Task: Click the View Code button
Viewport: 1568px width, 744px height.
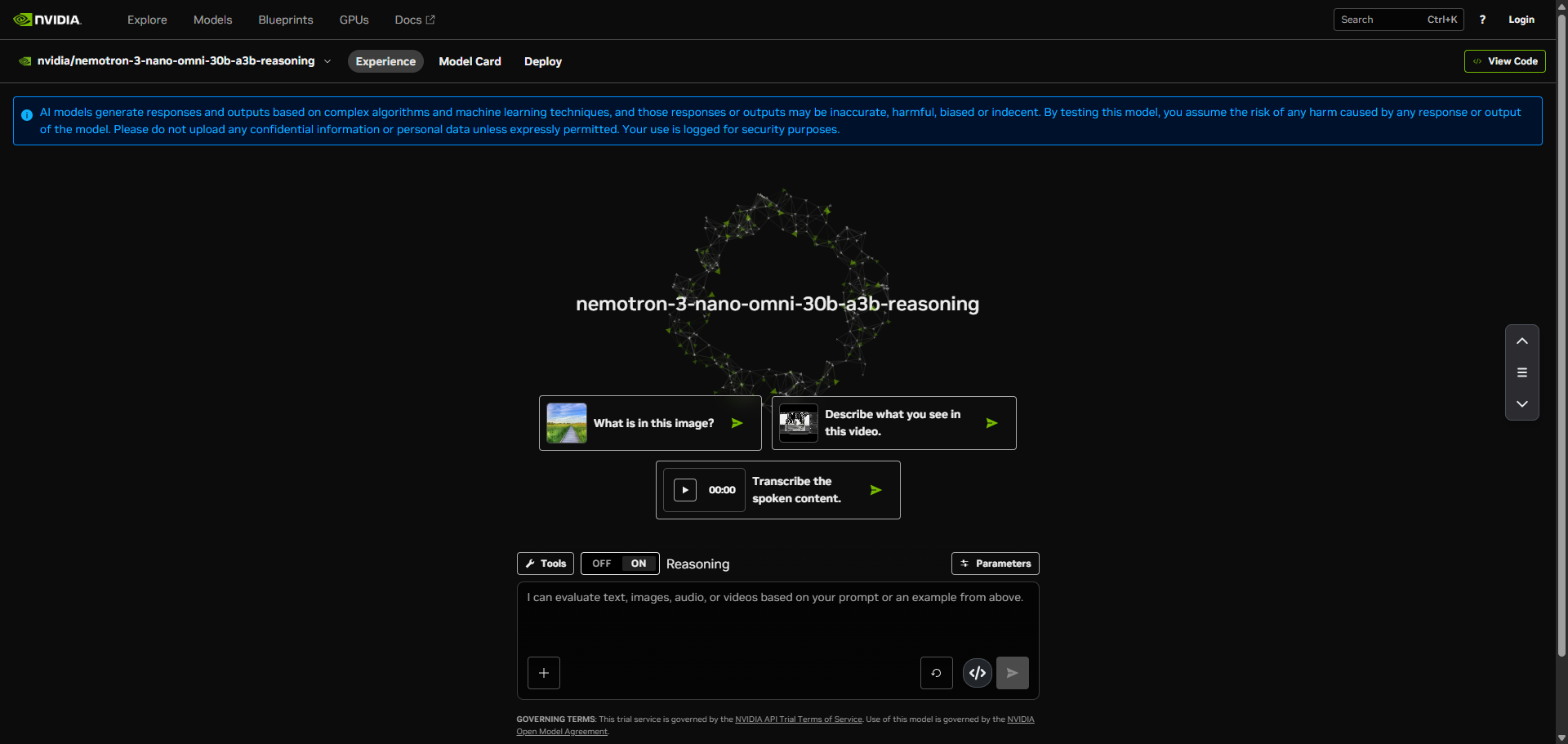Action: coord(1504,61)
